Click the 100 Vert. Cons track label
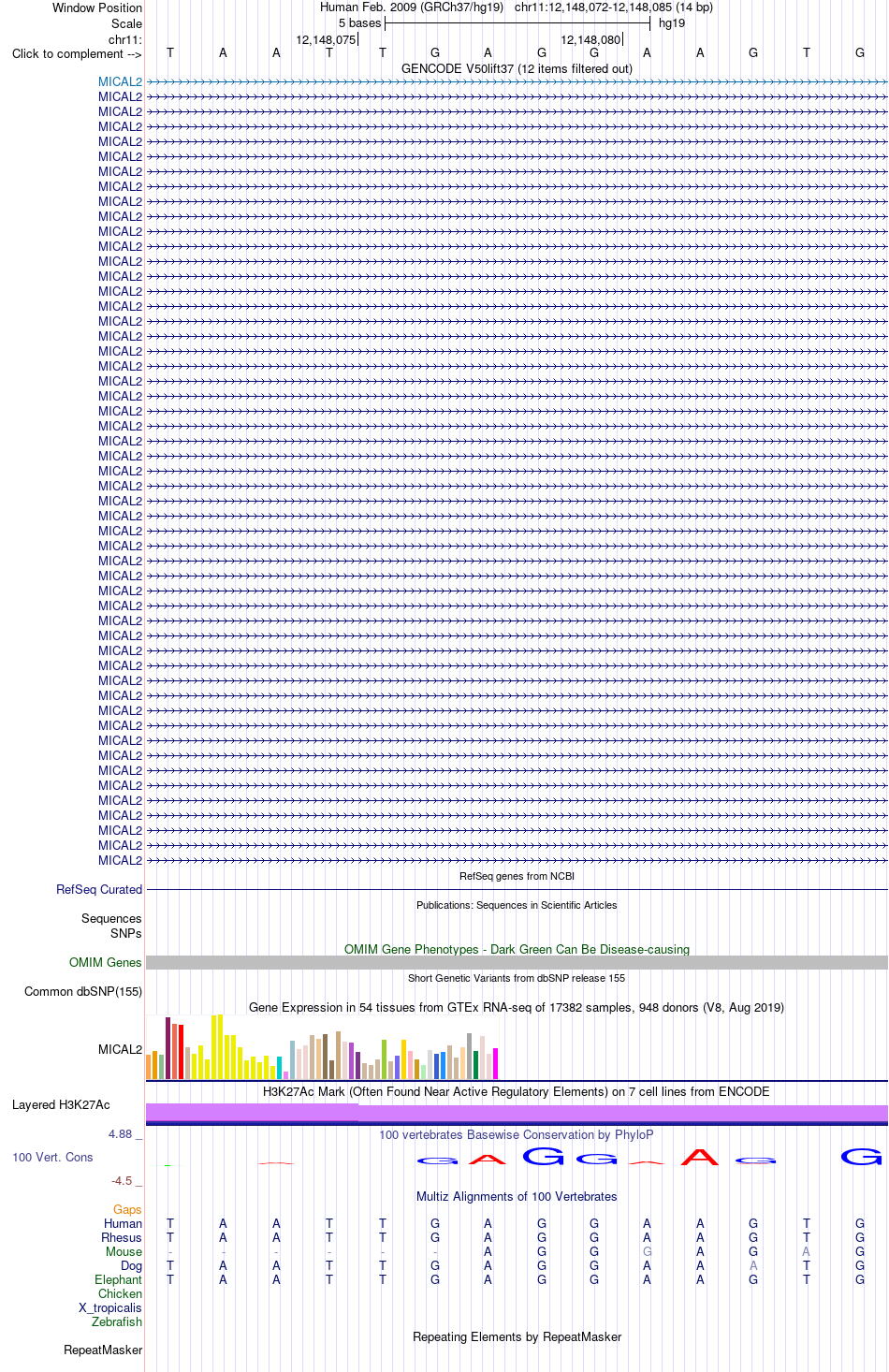The image size is (889, 1372). pyautogui.click(x=52, y=1157)
